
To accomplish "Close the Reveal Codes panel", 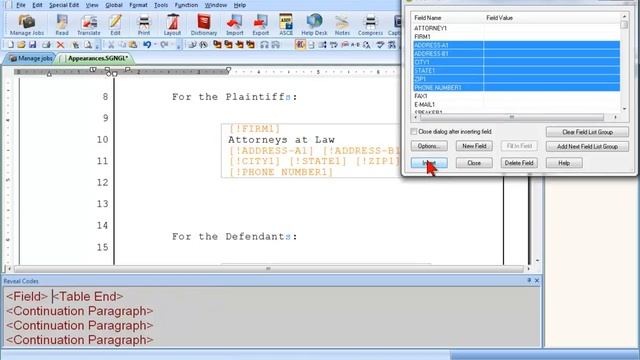I will pyautogui.click(x=537, y=280).
